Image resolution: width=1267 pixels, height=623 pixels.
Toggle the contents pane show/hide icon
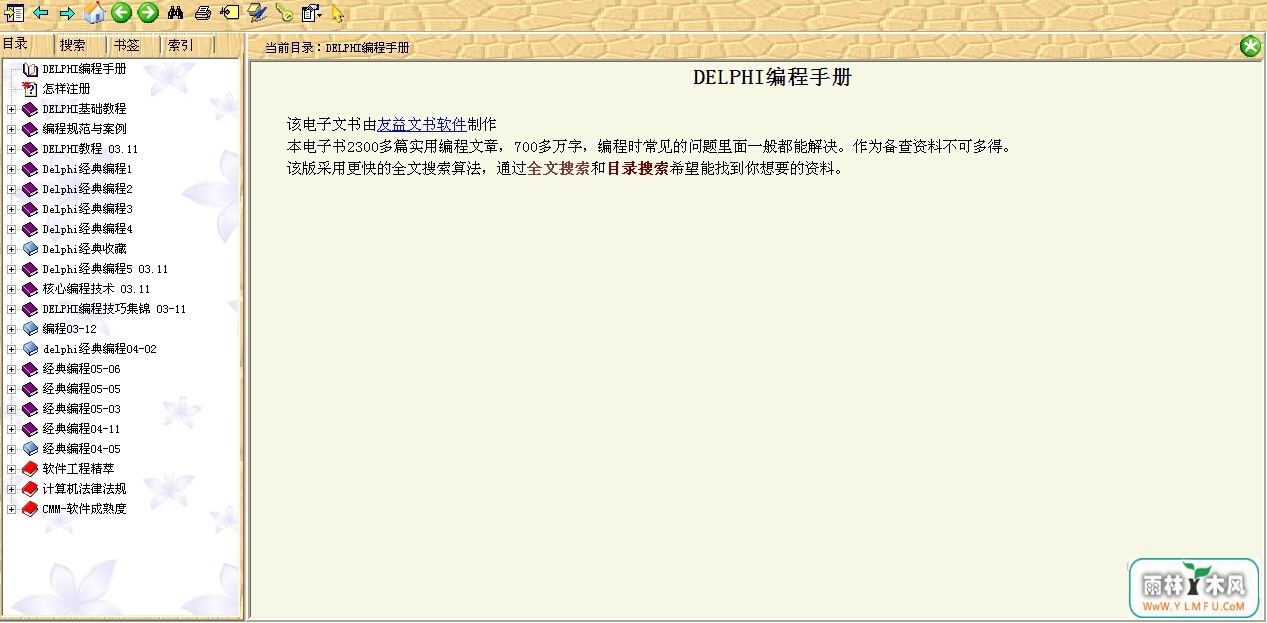14,13
